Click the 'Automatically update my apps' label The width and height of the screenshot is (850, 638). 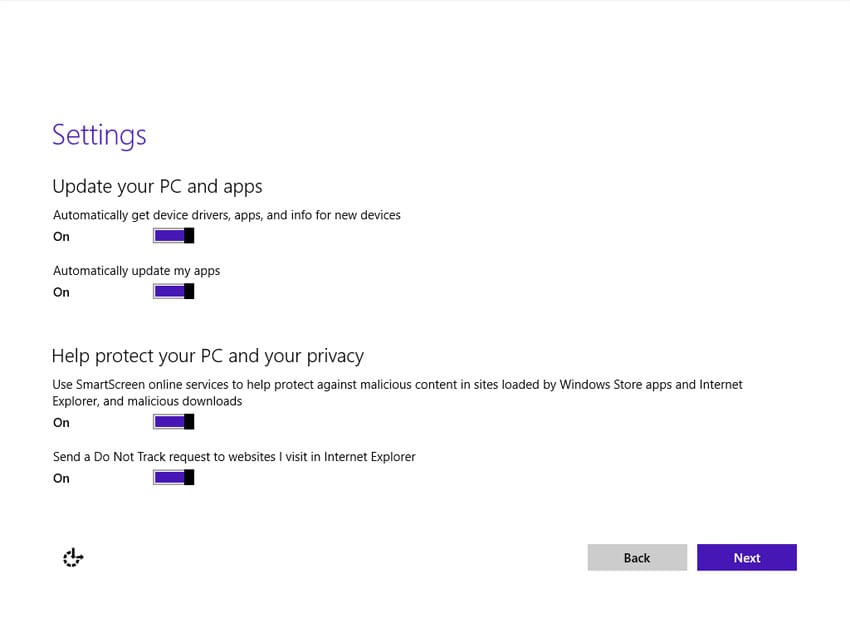coord(136,271)
